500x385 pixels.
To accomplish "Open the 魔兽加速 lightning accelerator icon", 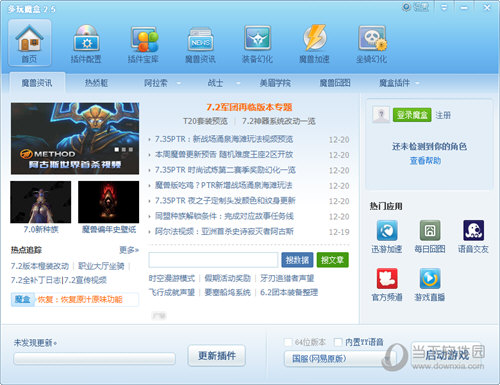I will [314, 43].
